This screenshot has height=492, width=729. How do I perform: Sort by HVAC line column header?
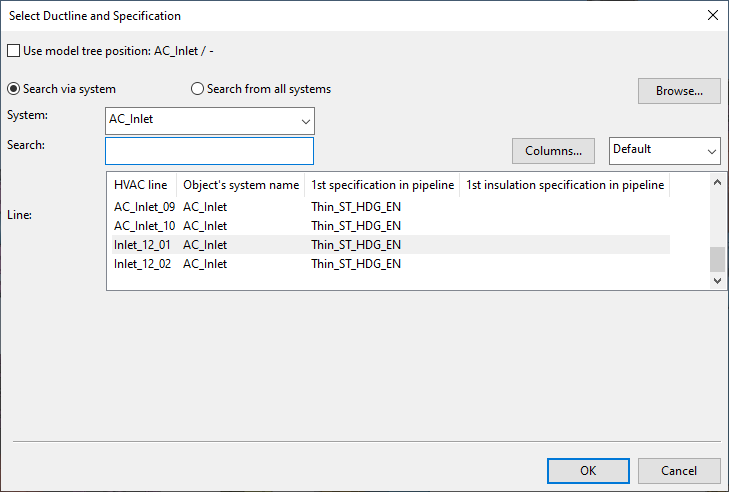tap(141, 185)
